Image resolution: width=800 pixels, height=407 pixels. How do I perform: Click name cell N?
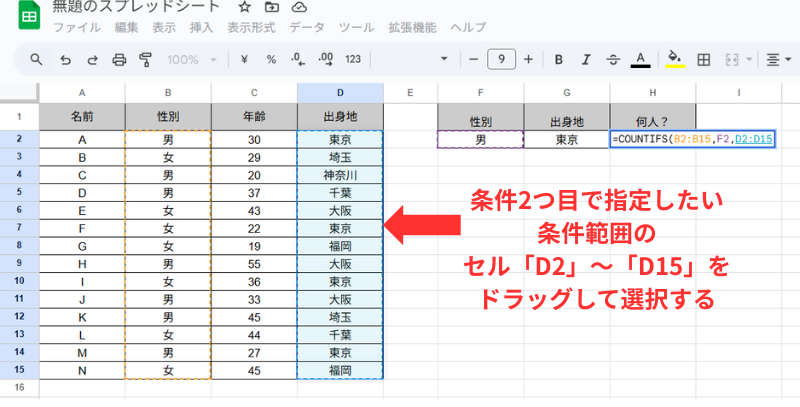pyautogui.click(x=82, y=371)
